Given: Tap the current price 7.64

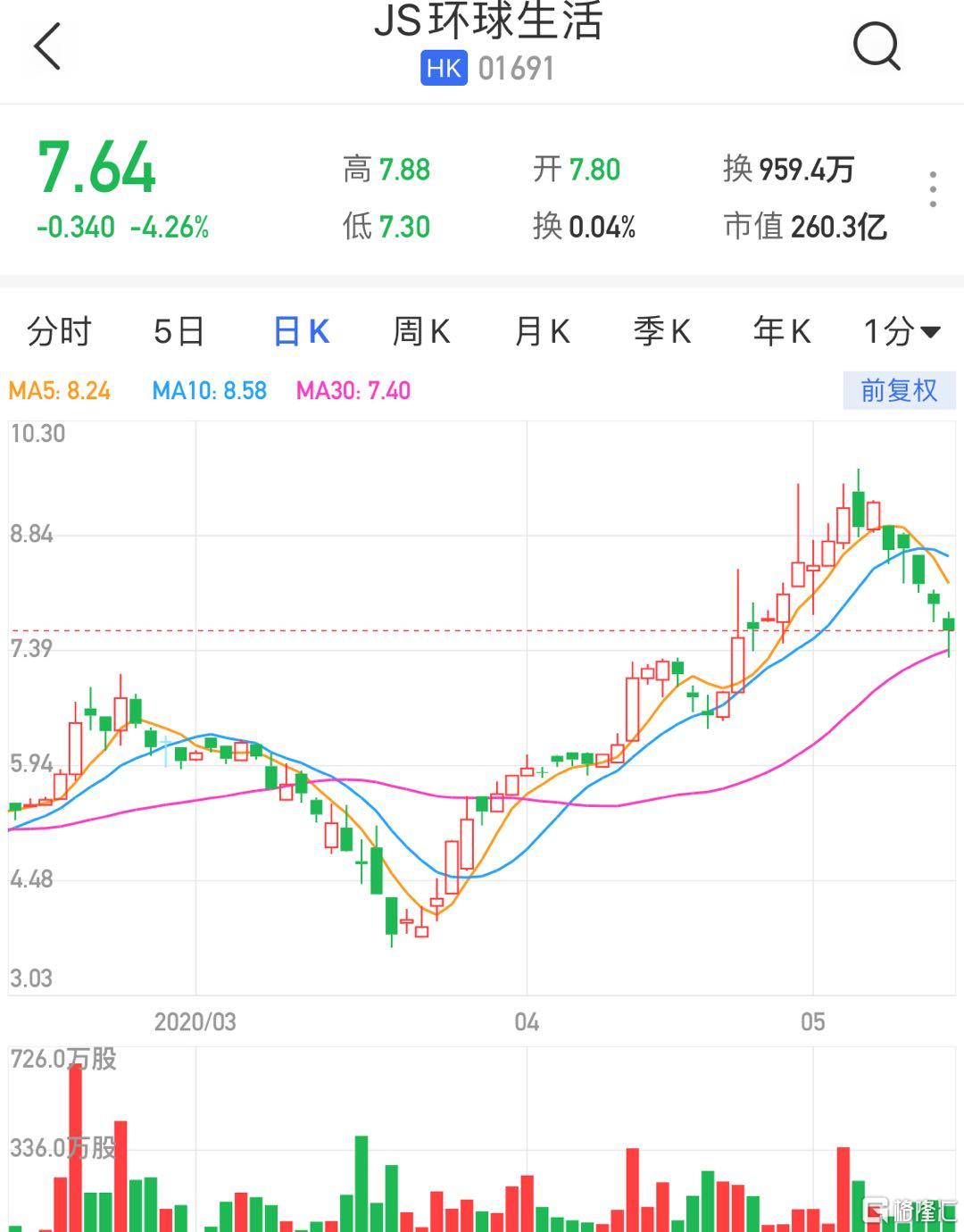Looking at the screenshot, I should [x=96, y=168].
